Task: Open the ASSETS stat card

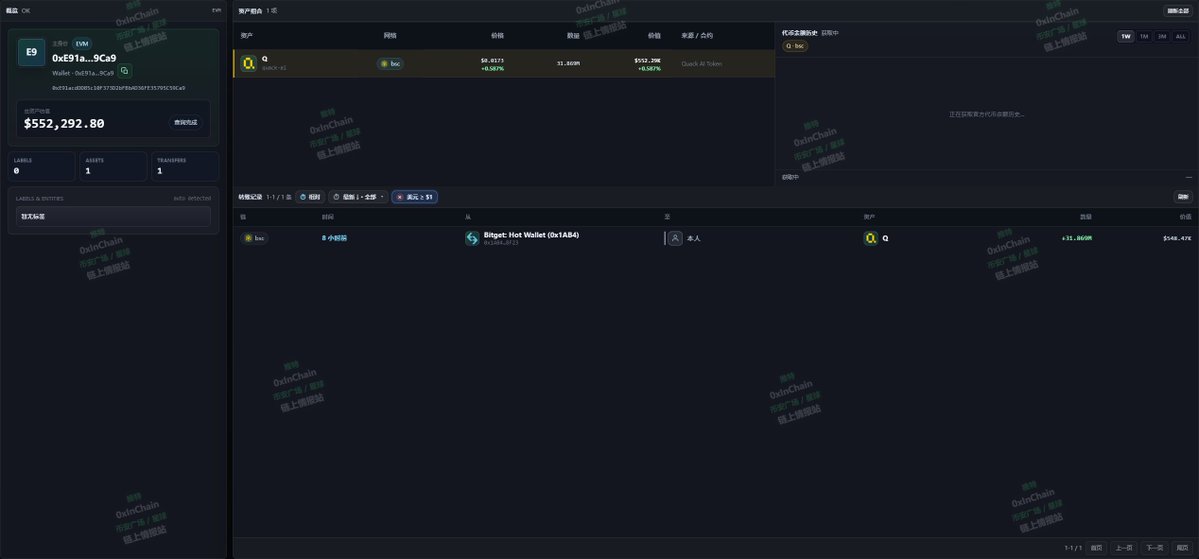Action: (113, 166)
